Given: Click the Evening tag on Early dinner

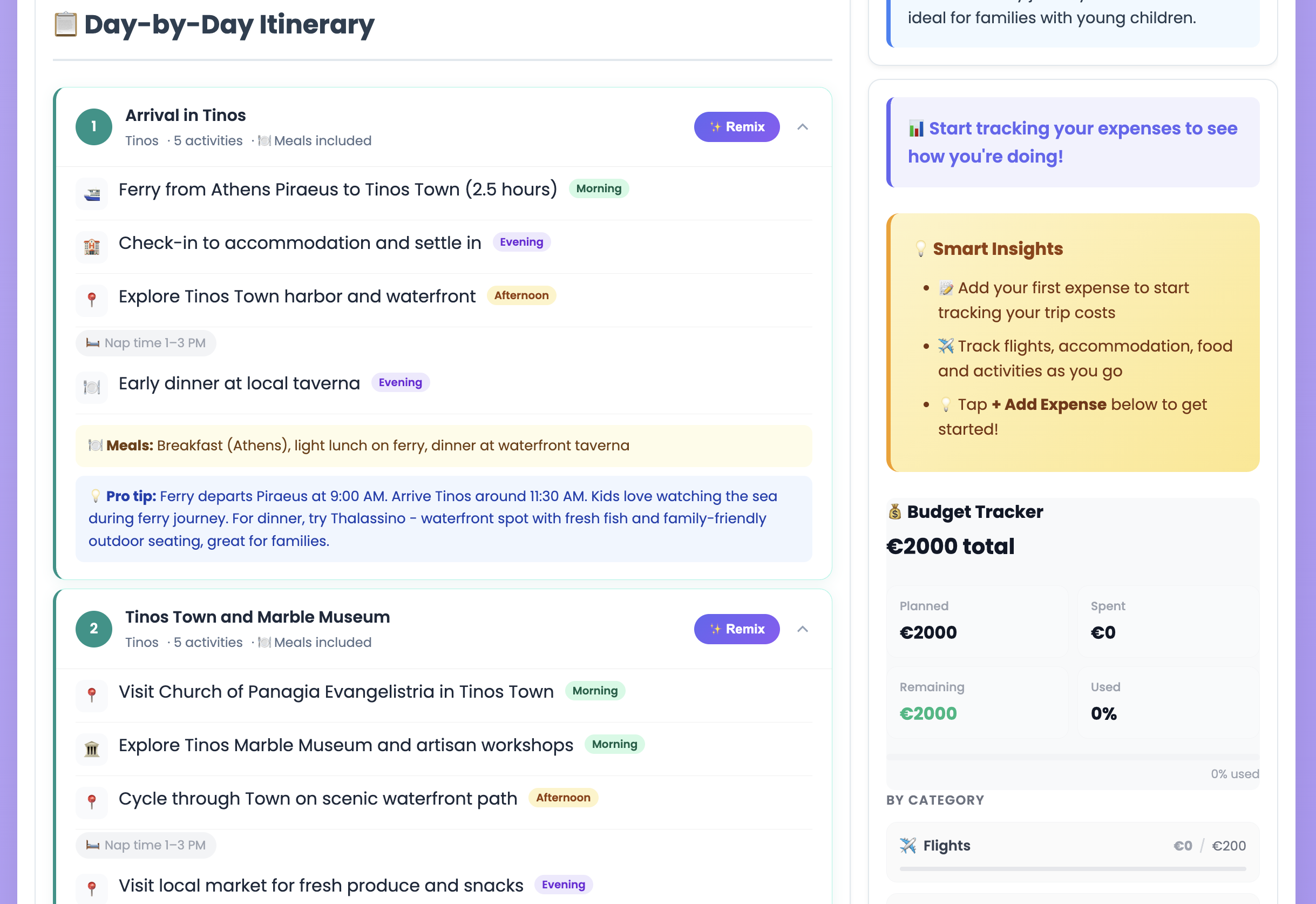Looking at the screenshot, I should (401, 383).
